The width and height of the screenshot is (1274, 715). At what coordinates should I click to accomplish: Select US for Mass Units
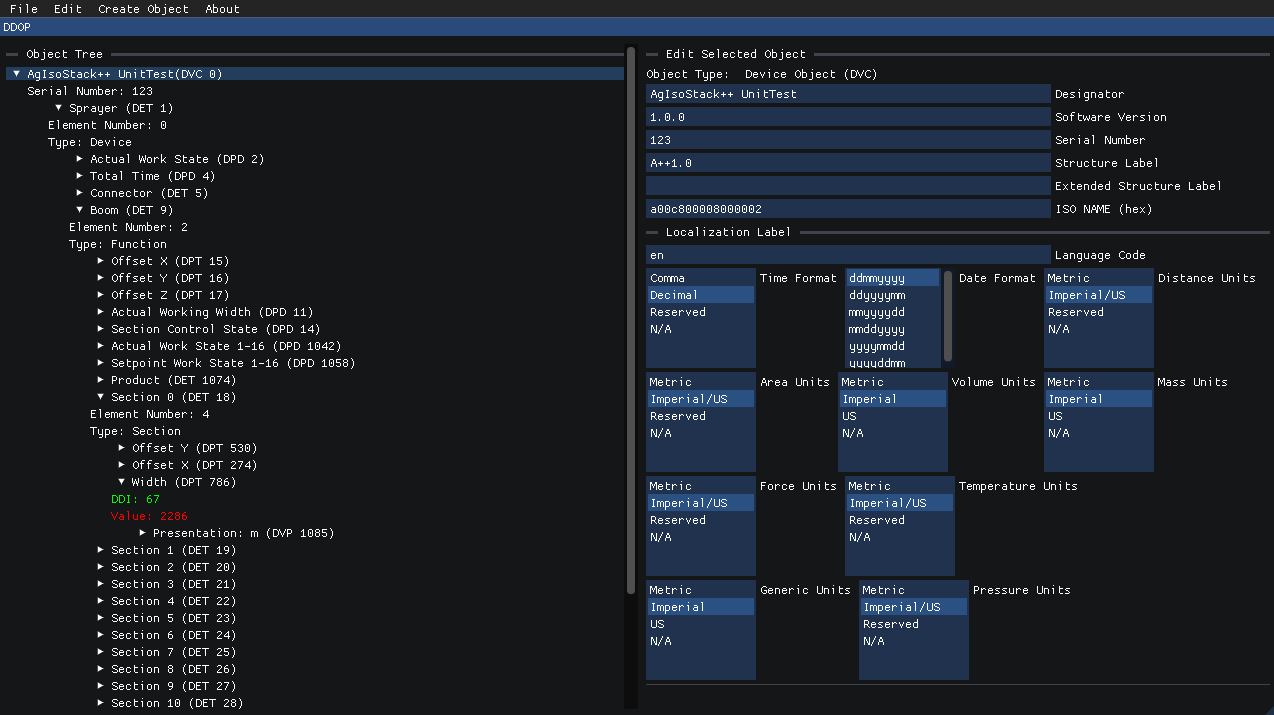(1098, 416)
